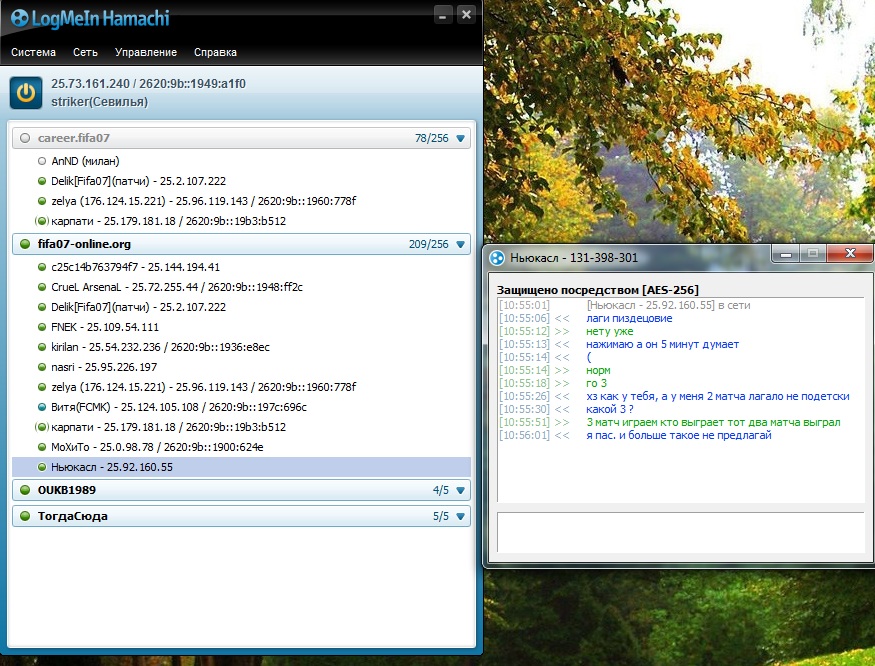Close the Ньюкасл chat window
This screenshot has width=875, height=666.
850,253
